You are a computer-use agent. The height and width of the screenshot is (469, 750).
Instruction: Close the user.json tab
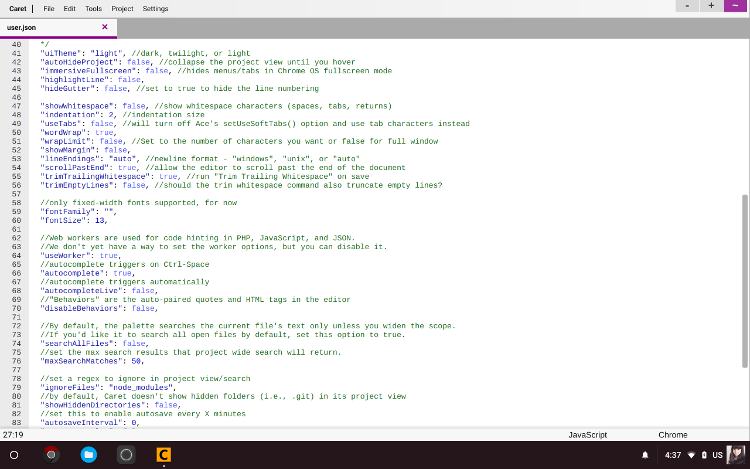tap(105, 27)
